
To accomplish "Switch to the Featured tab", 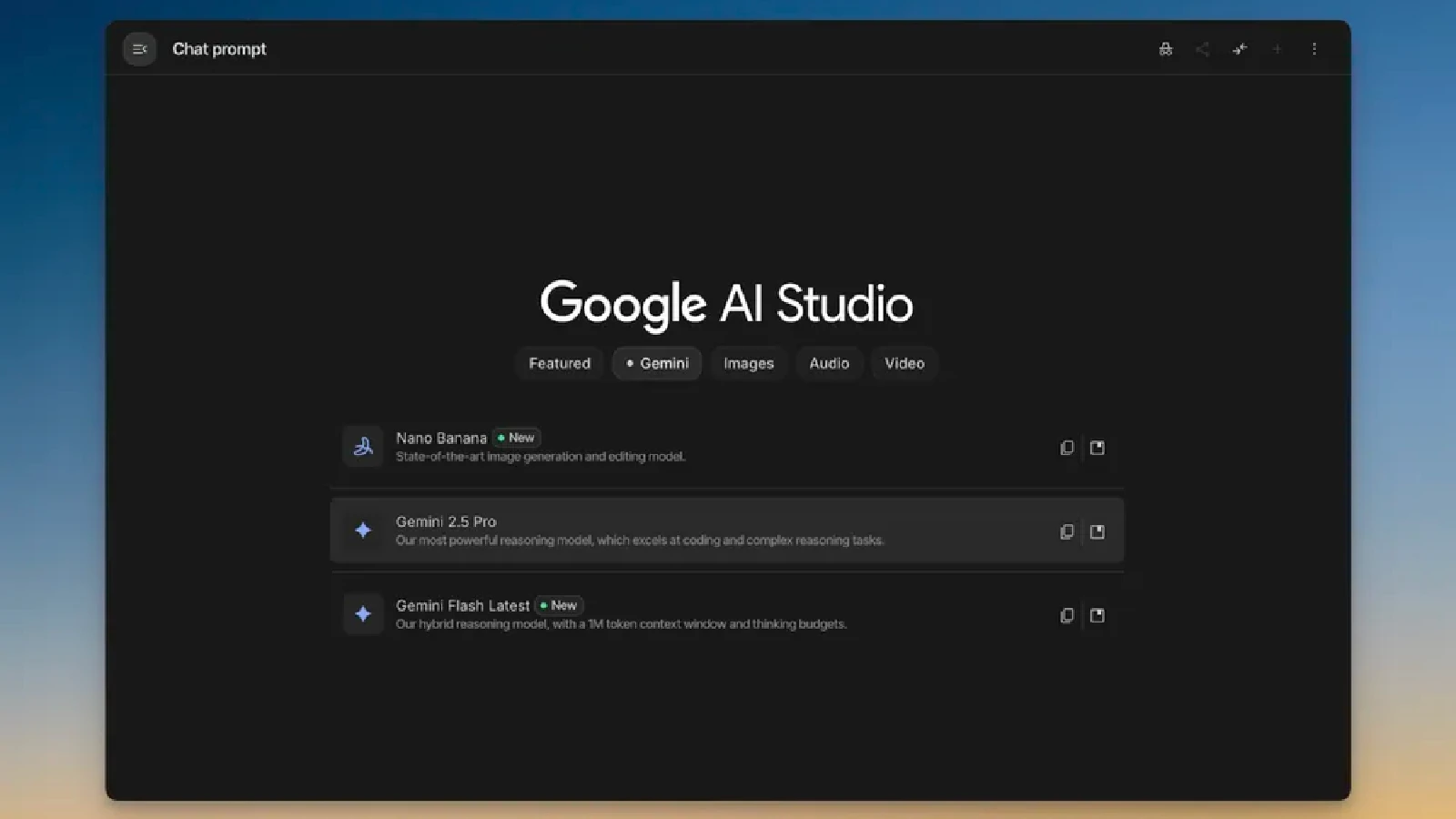I will tap(559, 363).
